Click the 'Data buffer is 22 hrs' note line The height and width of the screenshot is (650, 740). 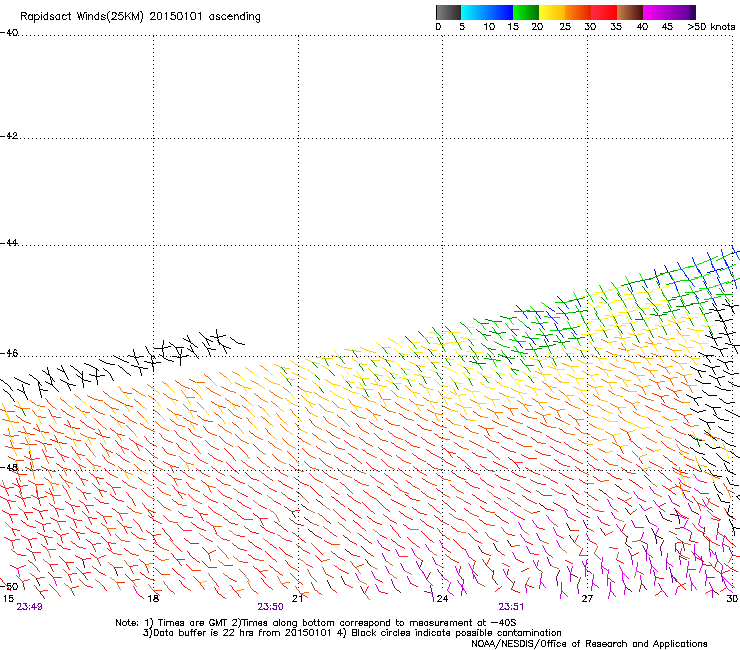pyautogui.click(x=352, y=633)
